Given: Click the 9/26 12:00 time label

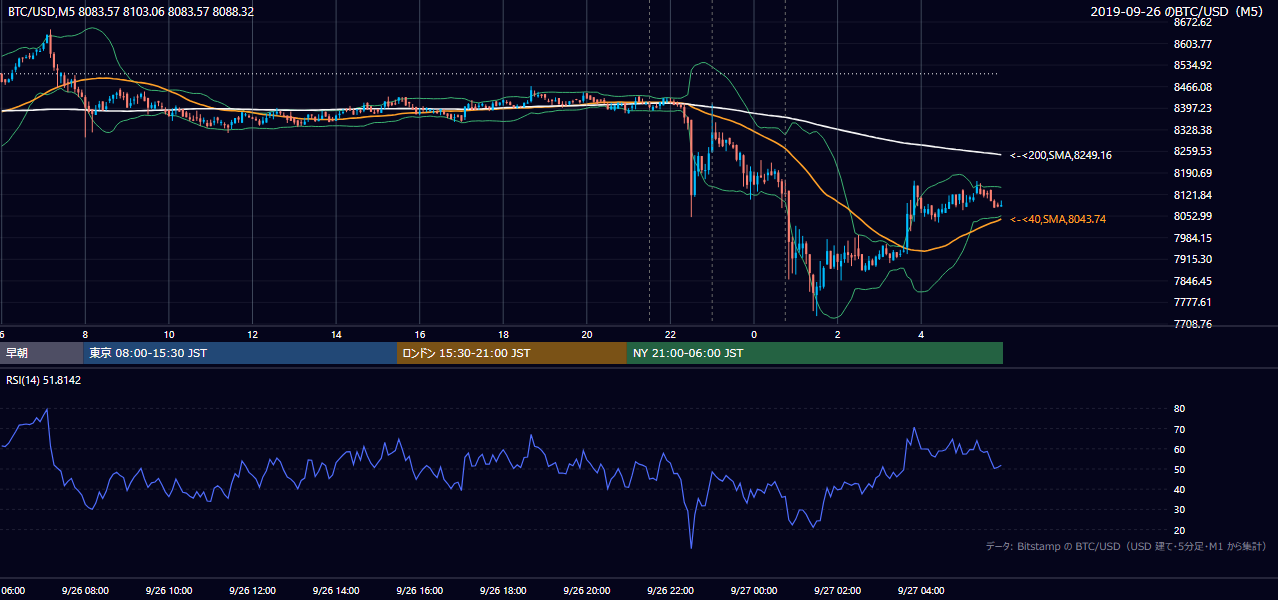Looking at the screenshot, I should pyautogui.click(x=251, y=591).
